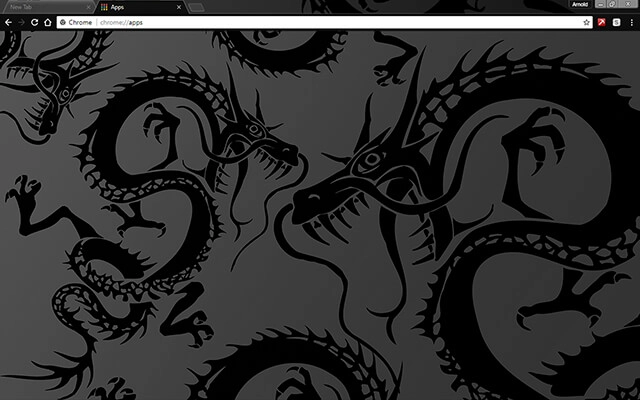
Task: Go back with the back arrow
Action: click(8, 22)
